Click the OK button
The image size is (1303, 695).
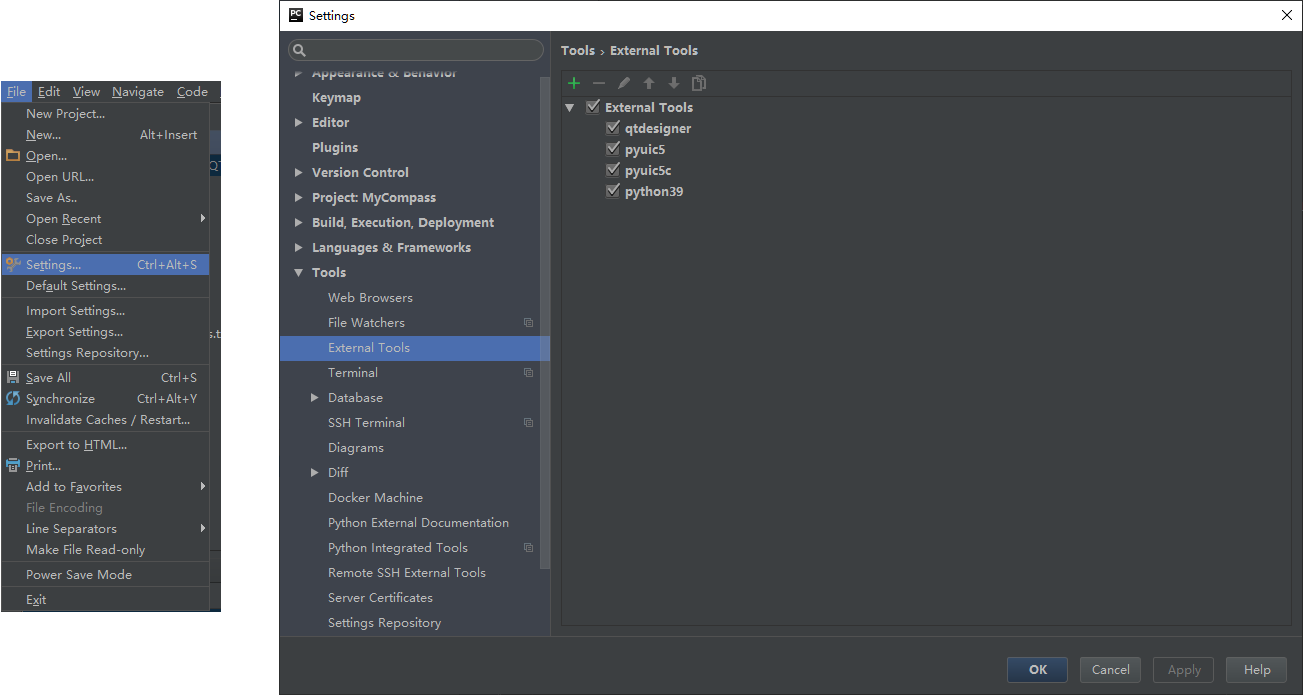point(1037,670)
